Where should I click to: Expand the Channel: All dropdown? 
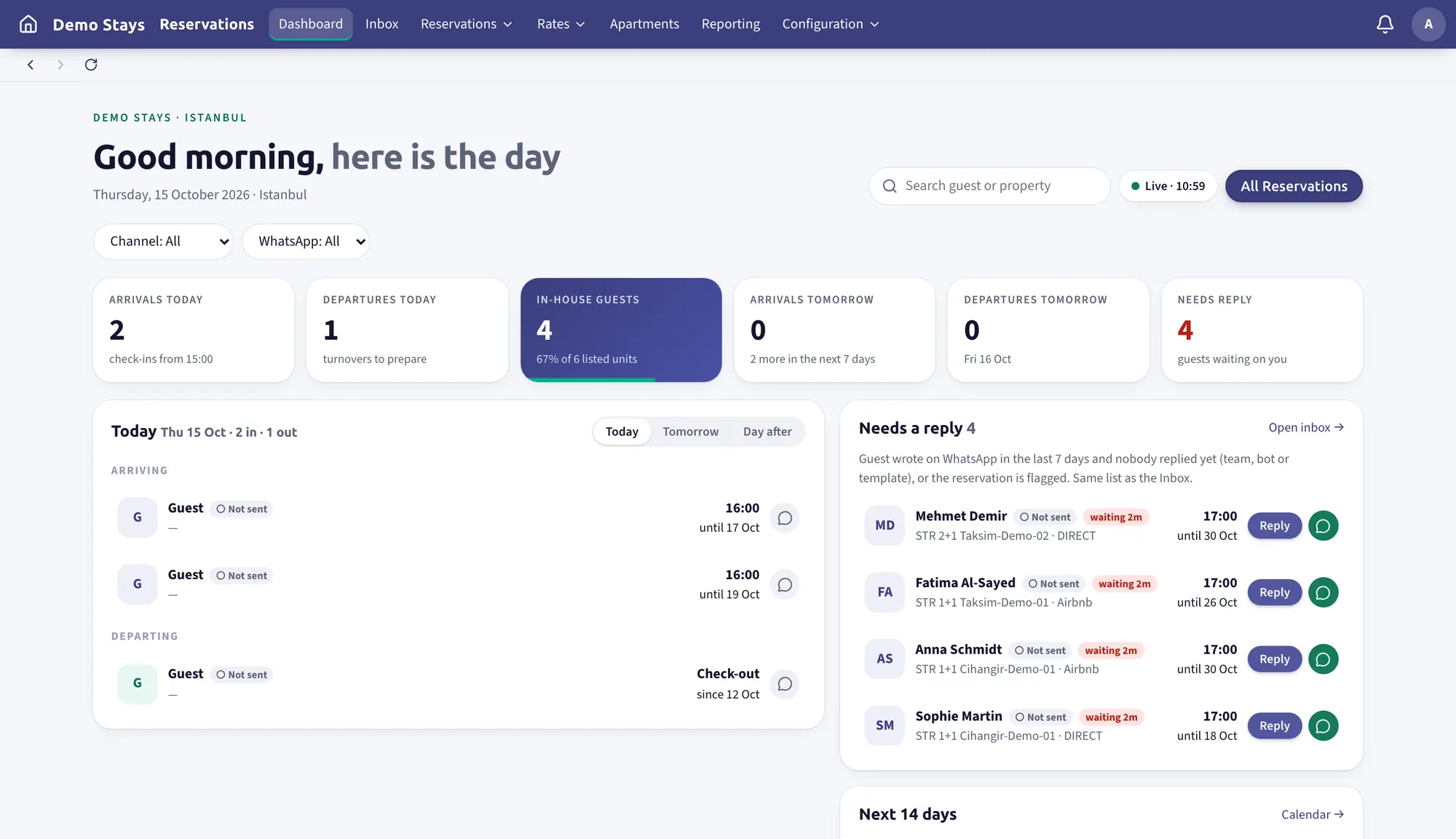point(163,242)
